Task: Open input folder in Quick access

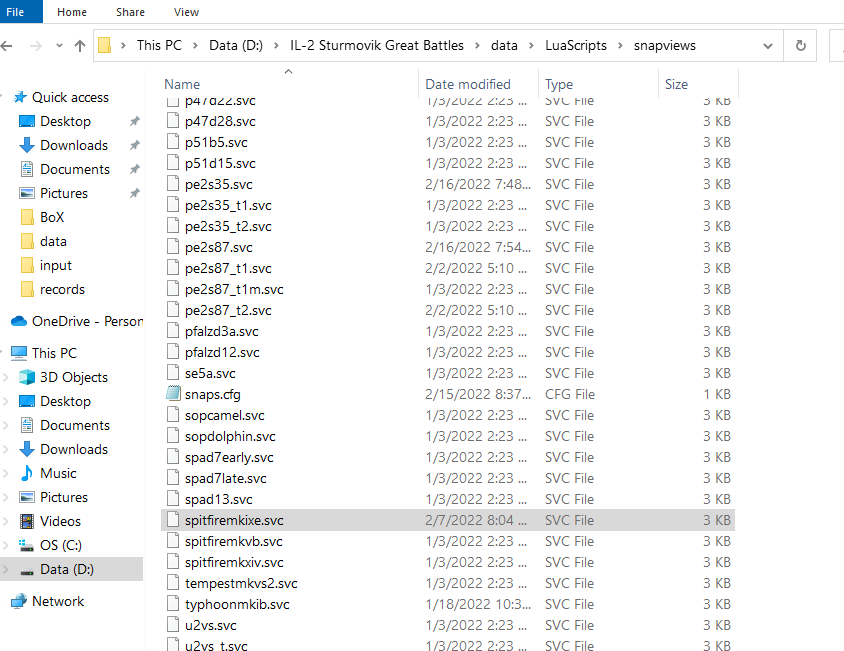Action: [x=55, y=265]
